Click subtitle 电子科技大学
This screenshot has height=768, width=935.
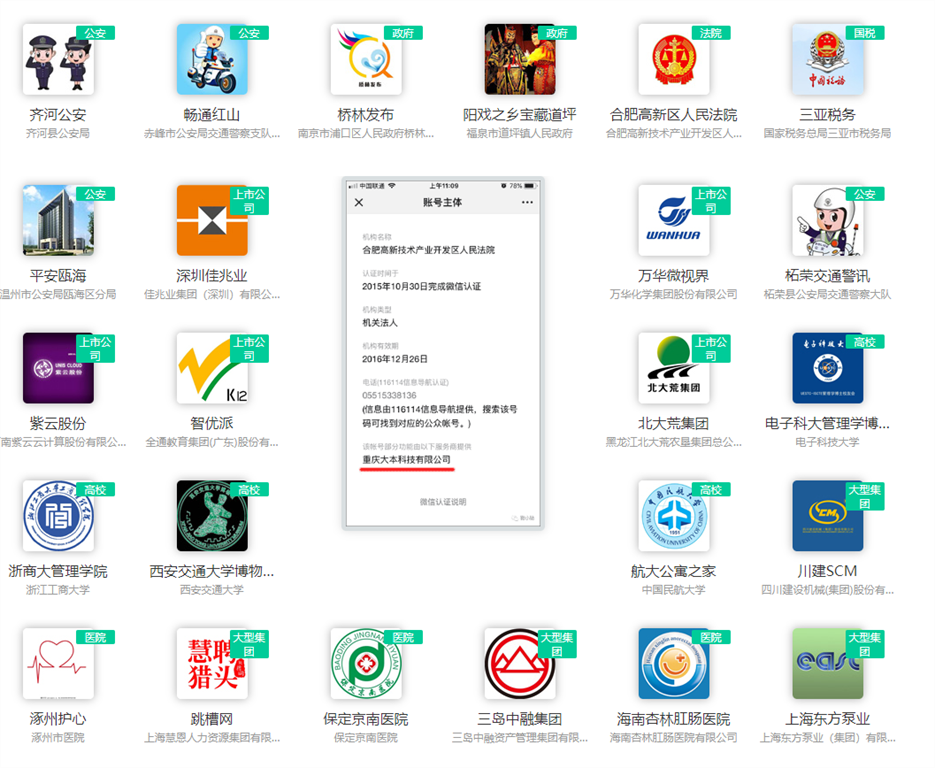point(827,442)
